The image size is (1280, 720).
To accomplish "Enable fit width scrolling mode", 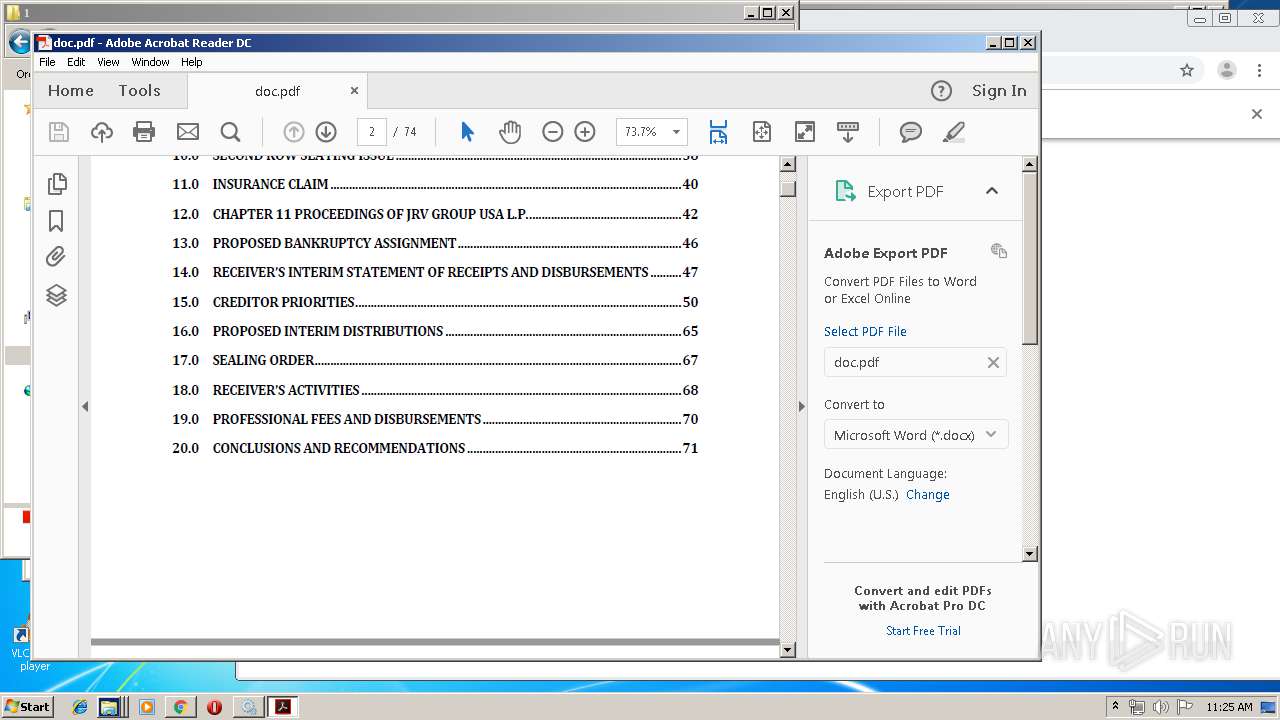I will click(x=718, y=132).
